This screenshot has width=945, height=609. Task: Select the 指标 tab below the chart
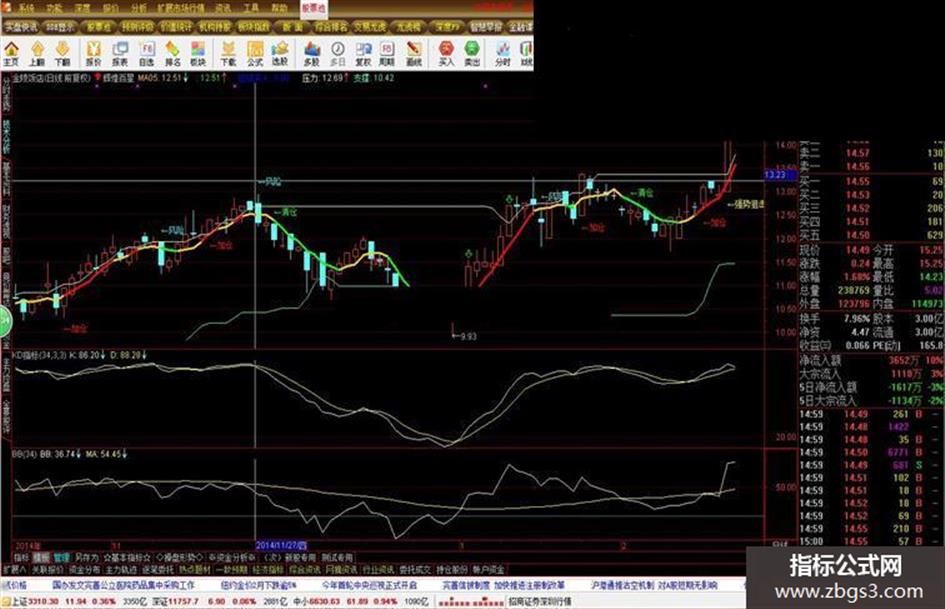21,558
